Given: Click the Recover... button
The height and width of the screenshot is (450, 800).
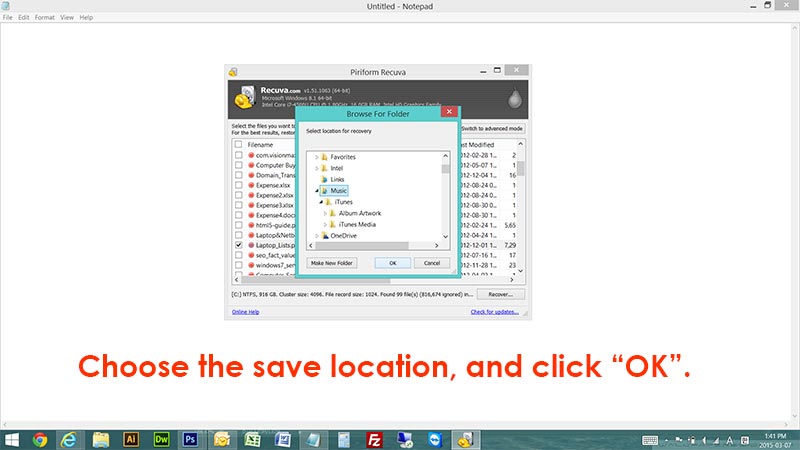Looking at the screenshot, I should pos(501,294).
